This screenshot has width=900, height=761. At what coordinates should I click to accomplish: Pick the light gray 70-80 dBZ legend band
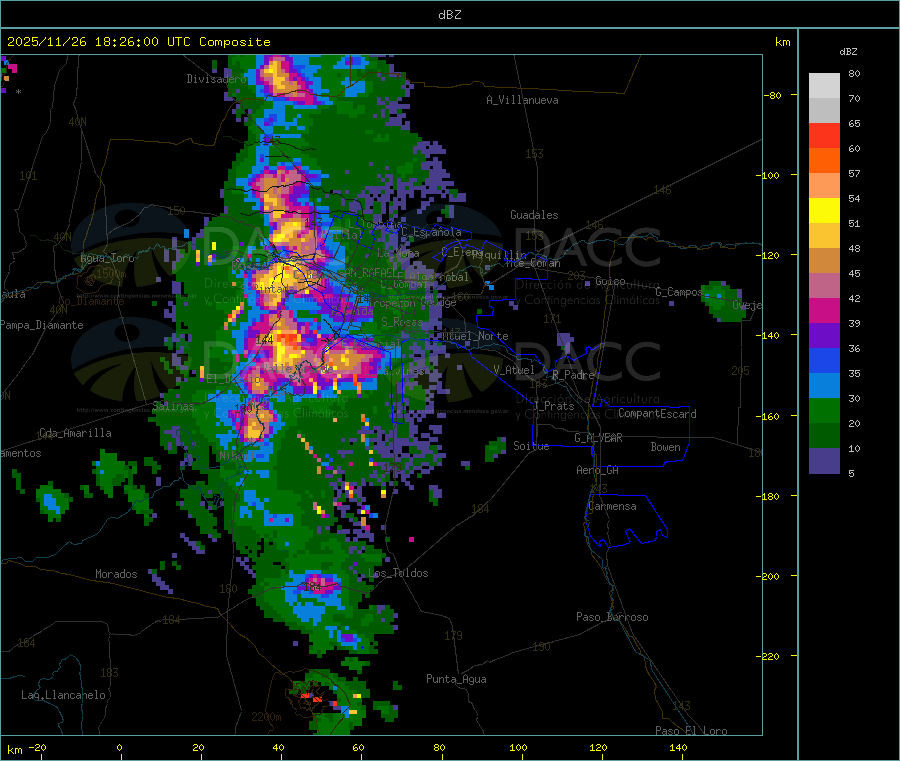pyautogui.click(x=824, y=86)
